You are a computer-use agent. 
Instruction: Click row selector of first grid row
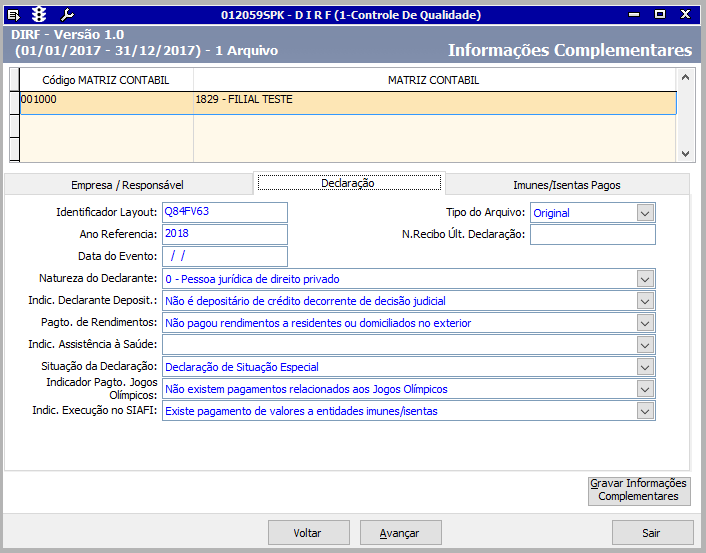point(15,103)
